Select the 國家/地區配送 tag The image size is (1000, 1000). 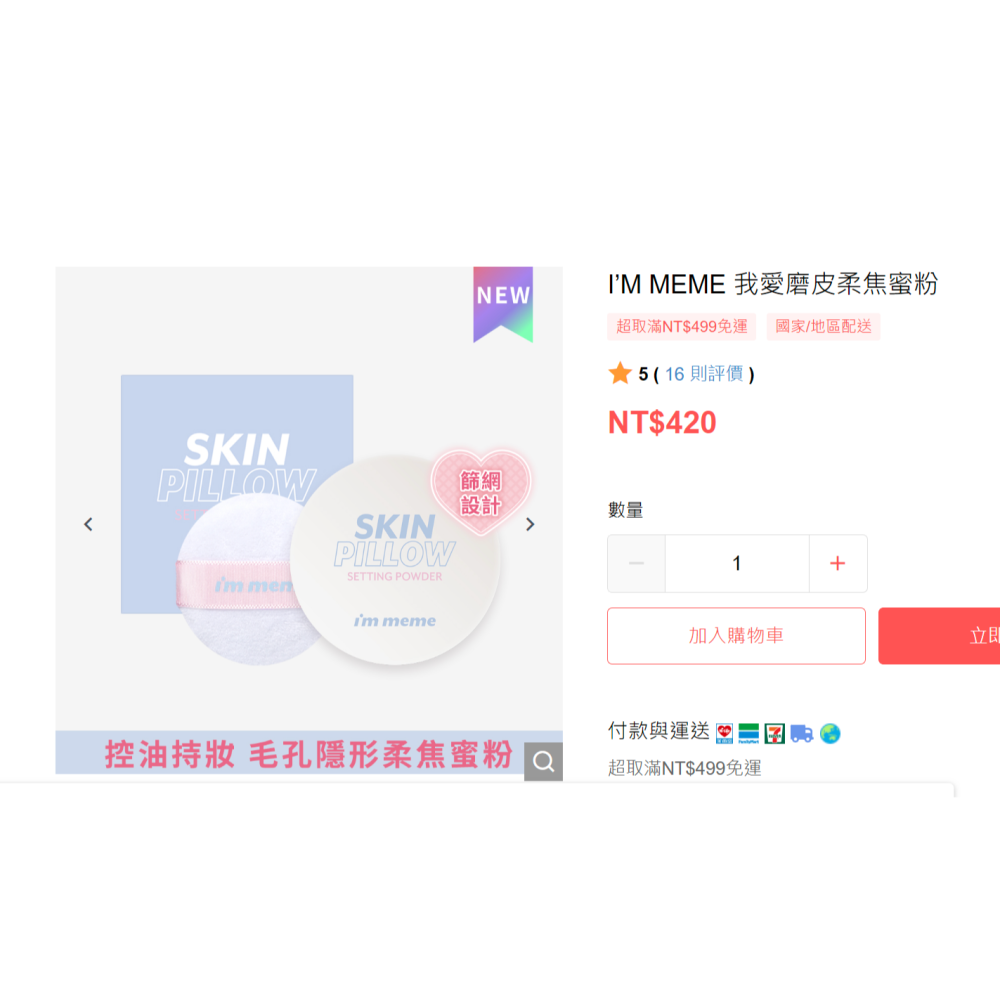(823, 327)
